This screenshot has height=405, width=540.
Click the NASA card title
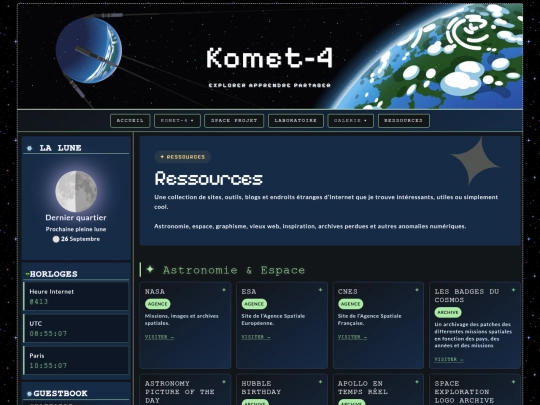[155, 292]
